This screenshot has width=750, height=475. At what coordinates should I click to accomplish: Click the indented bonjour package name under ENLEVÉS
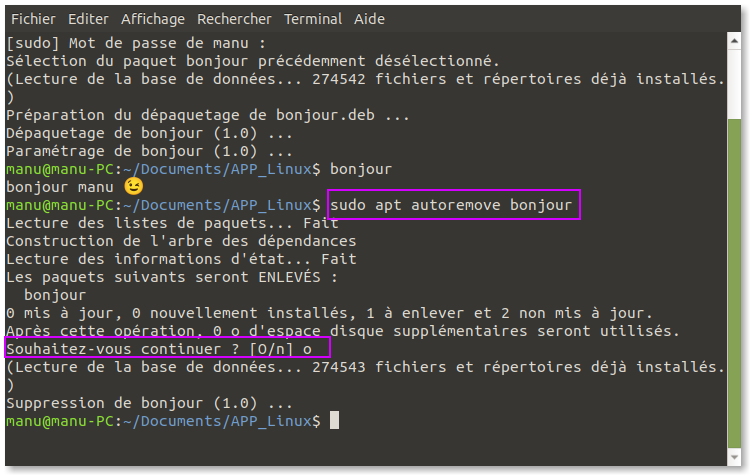click(x=55, y=295)
